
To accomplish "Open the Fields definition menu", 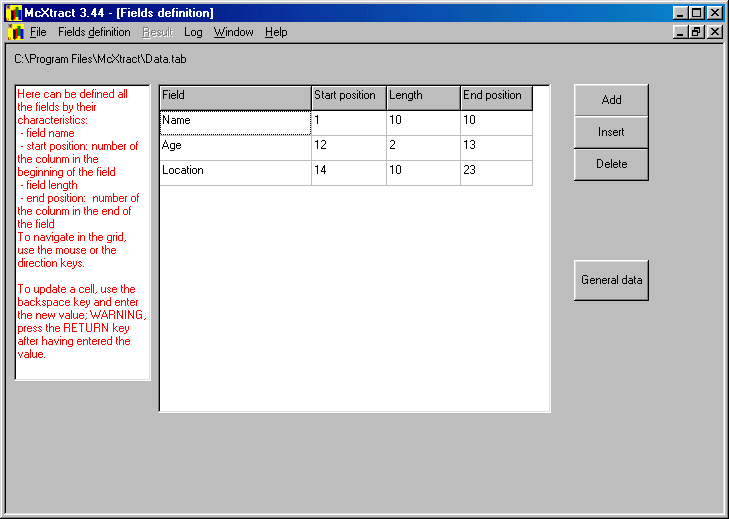I will tap(94, 32).
